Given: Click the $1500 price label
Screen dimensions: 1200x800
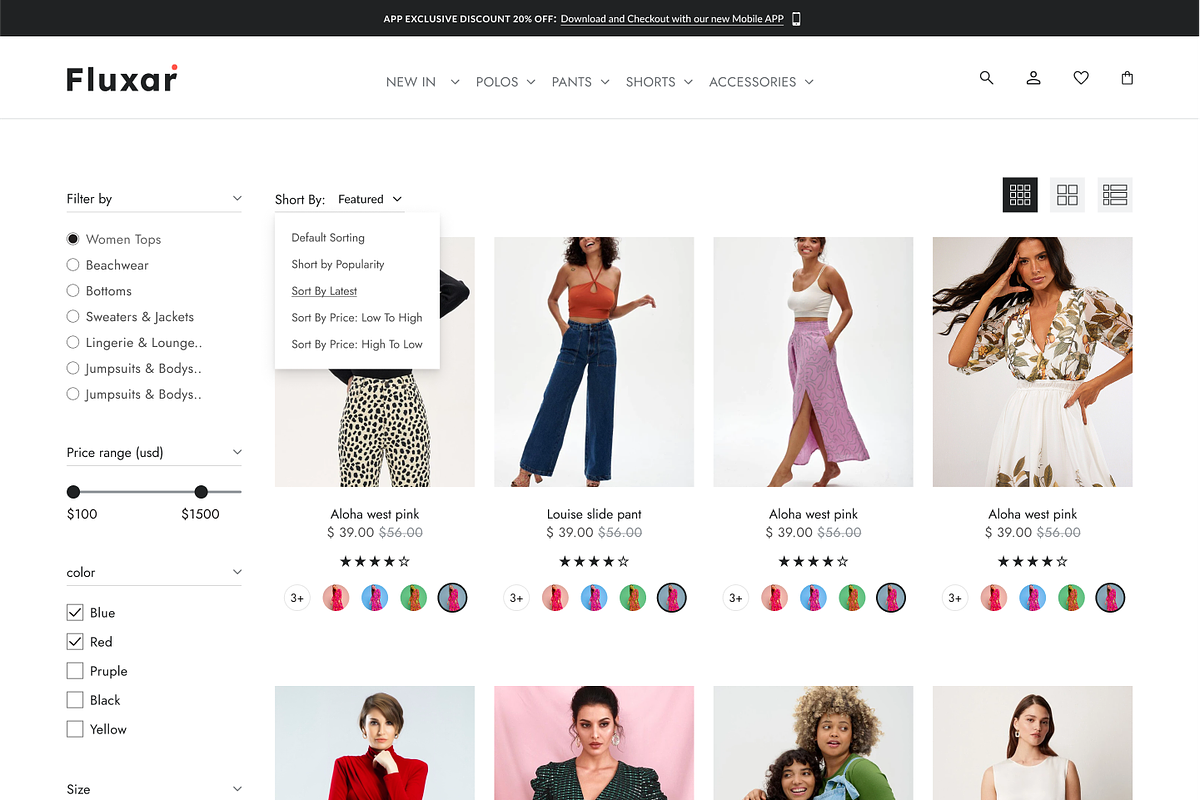Looking at the screenshot, I should coord(200,514).
